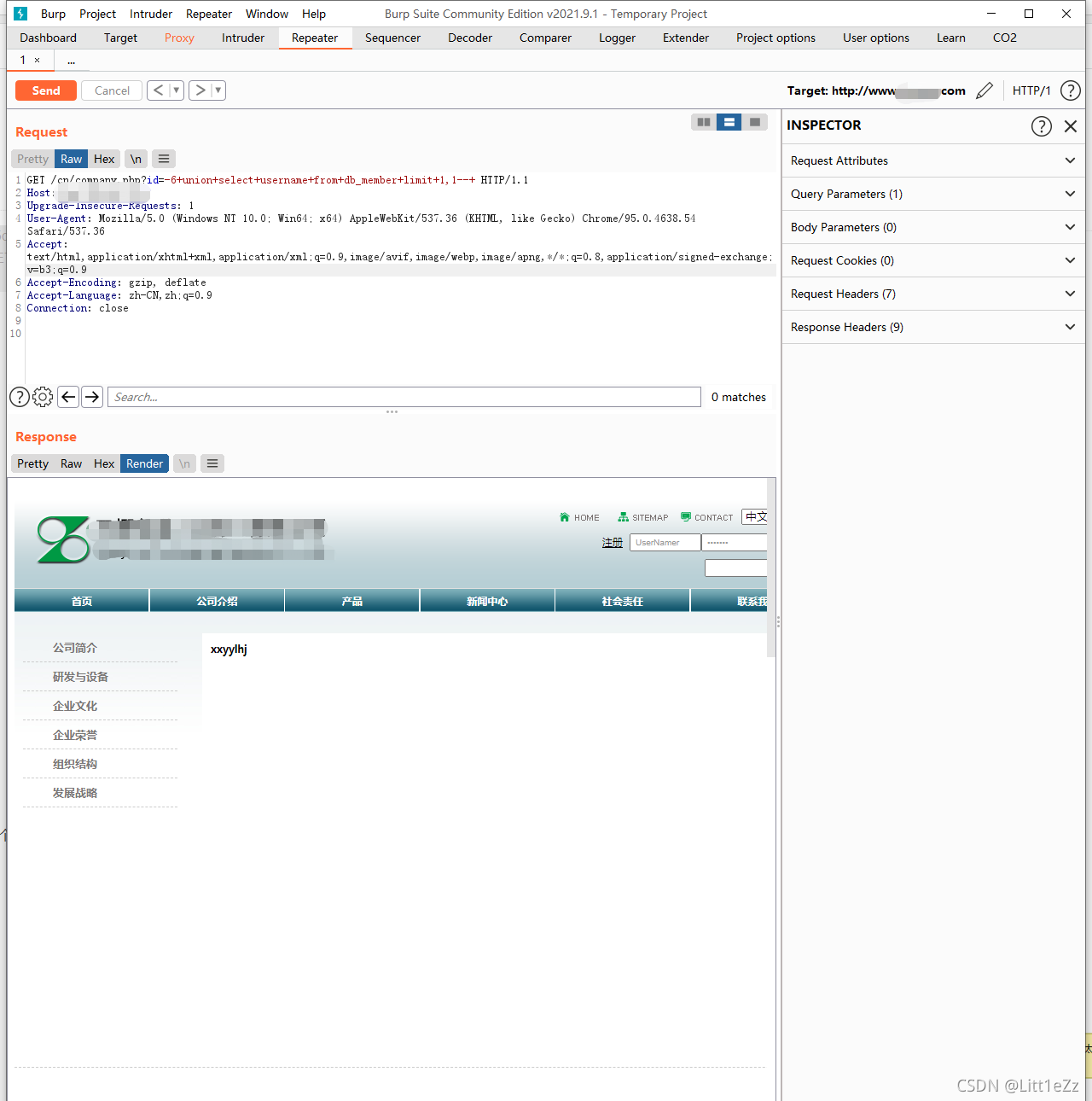Open response message options menu icon

[212, 463]
